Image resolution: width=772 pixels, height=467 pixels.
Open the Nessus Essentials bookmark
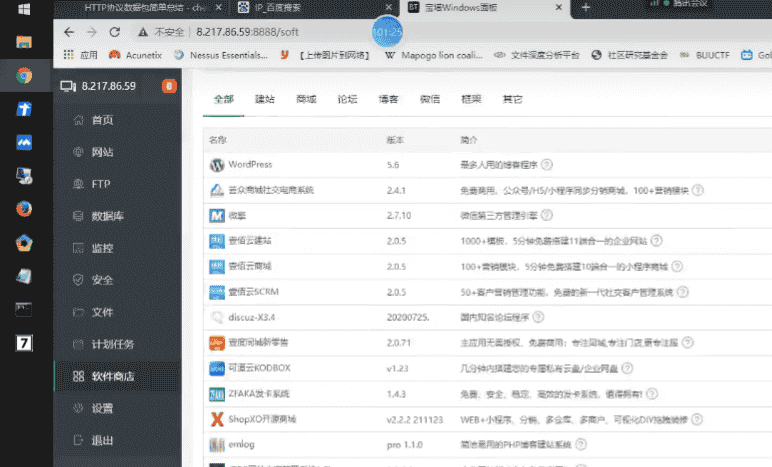point(221,55)
